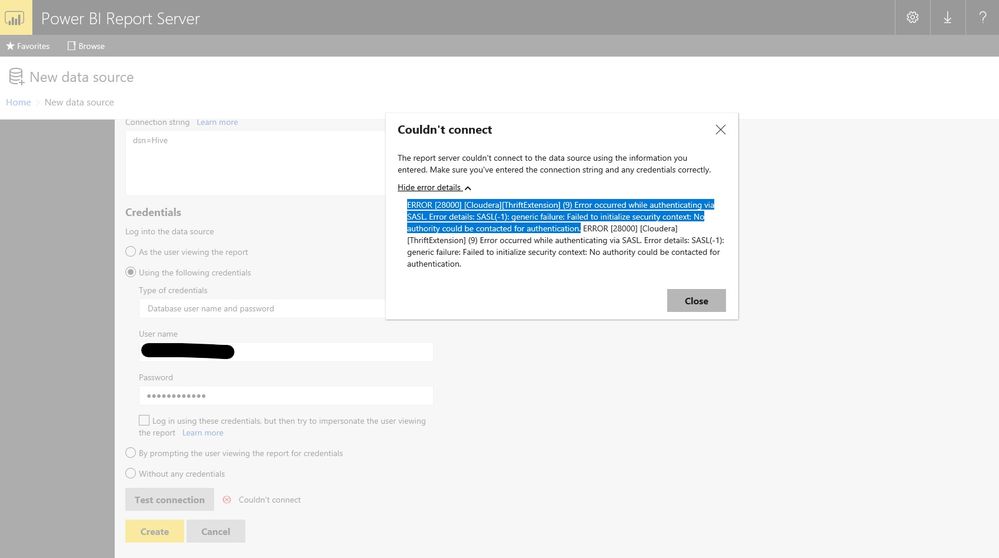Click the Power BI Report Server title
The image size is (999, 558).
pos(120,18)
